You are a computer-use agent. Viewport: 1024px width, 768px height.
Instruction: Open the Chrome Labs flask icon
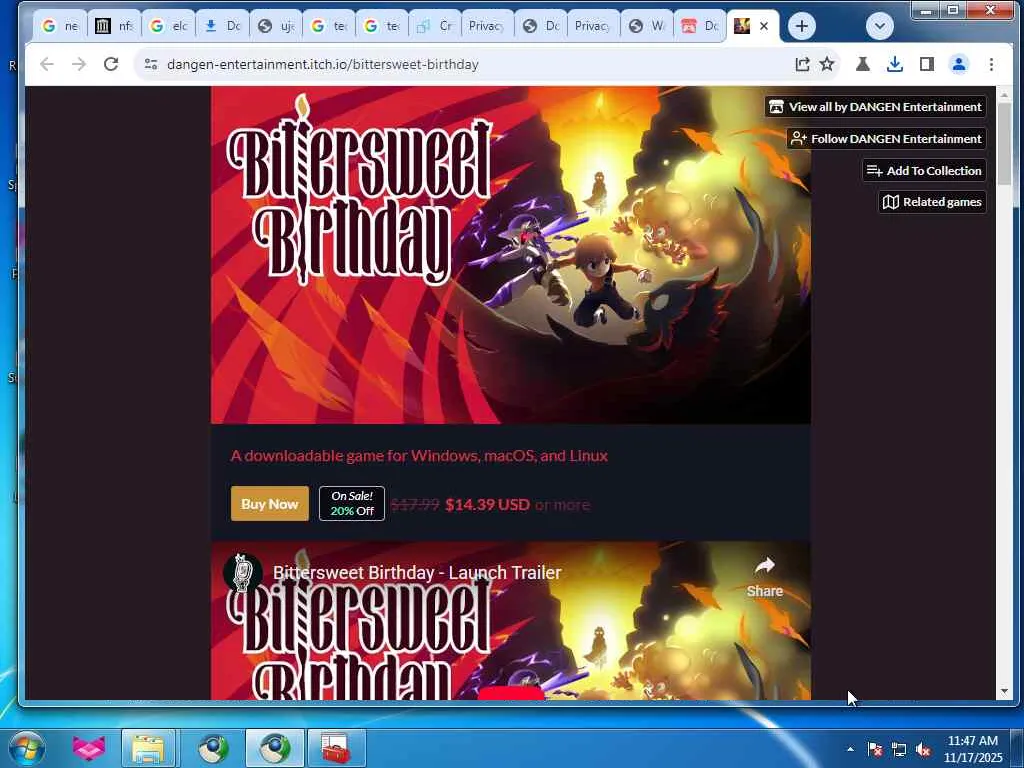click(863, 64)
